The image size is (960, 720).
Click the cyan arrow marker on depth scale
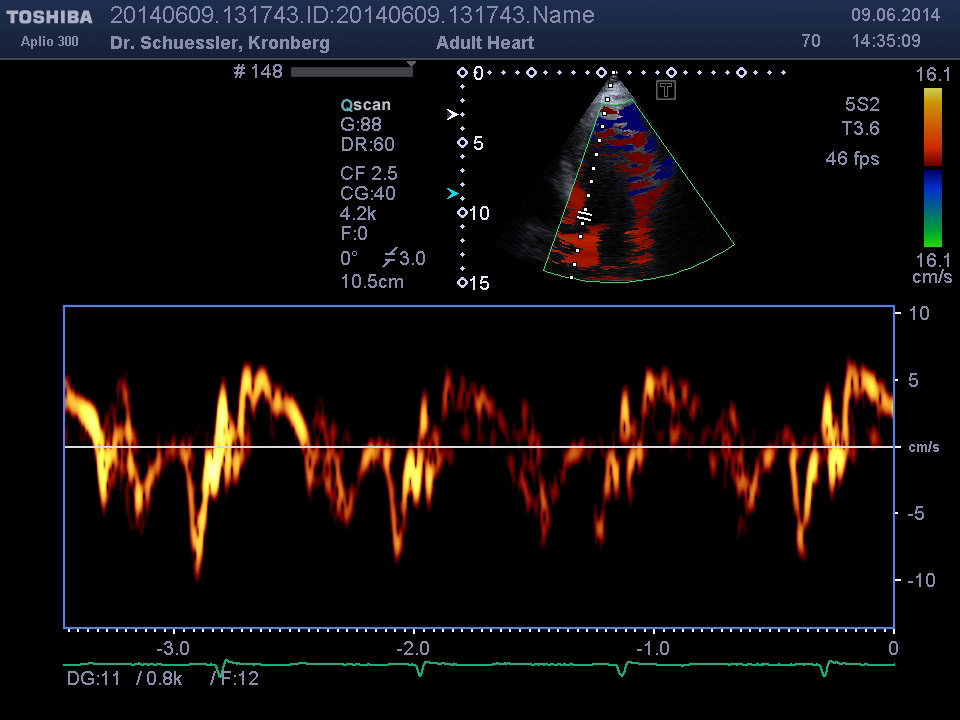click(x=452, y=193)
